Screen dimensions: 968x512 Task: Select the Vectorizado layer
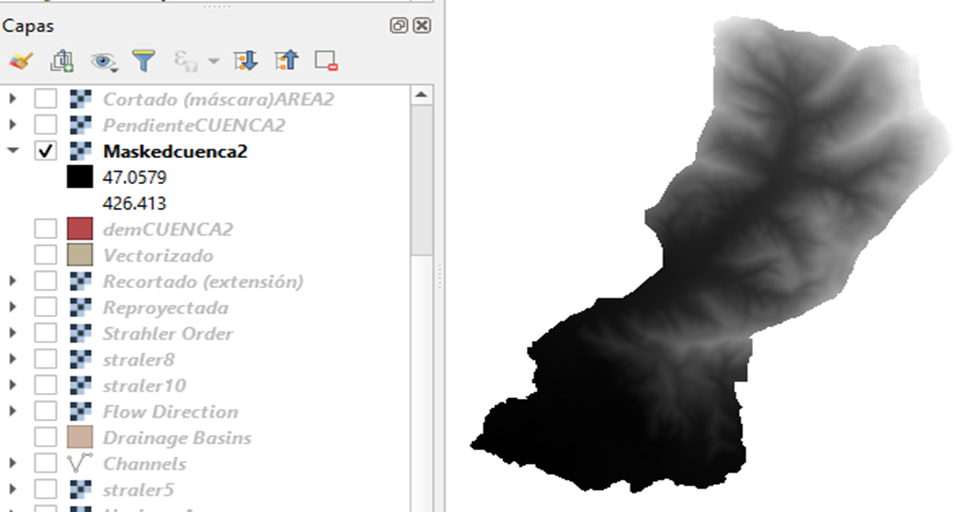pyautogui.click(x=157, y=256)
